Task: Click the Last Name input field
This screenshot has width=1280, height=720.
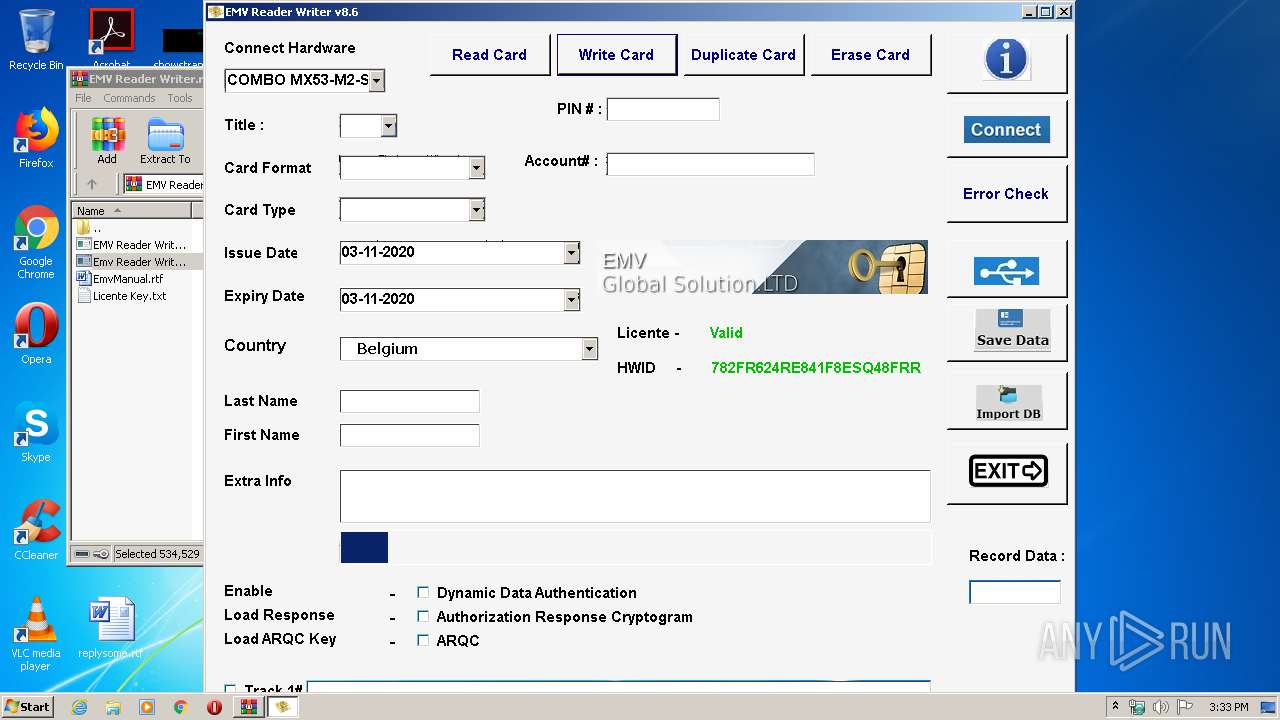Action: pos(410,401)
